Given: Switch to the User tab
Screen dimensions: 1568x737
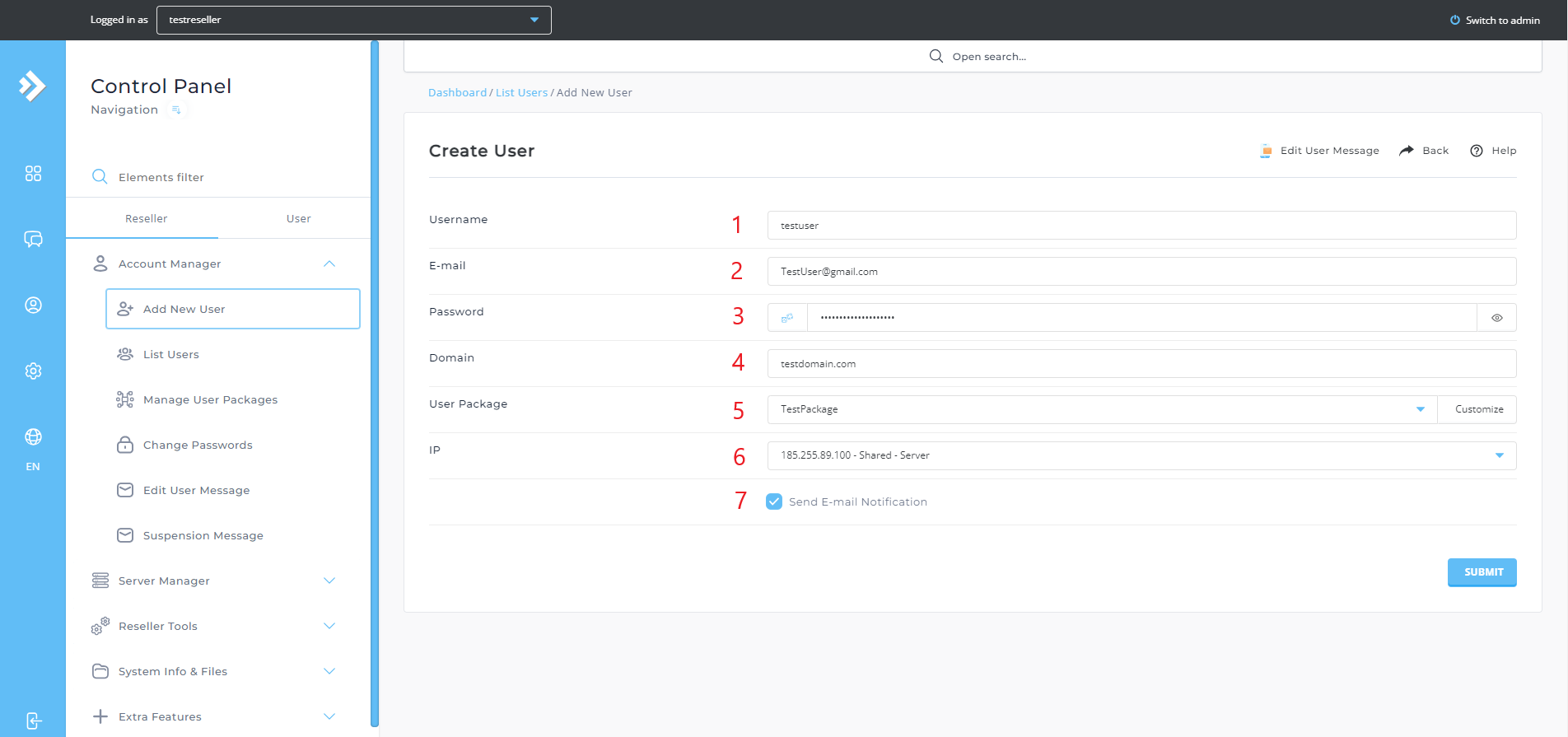Looking at the screenshot, I should coord(298,218).
